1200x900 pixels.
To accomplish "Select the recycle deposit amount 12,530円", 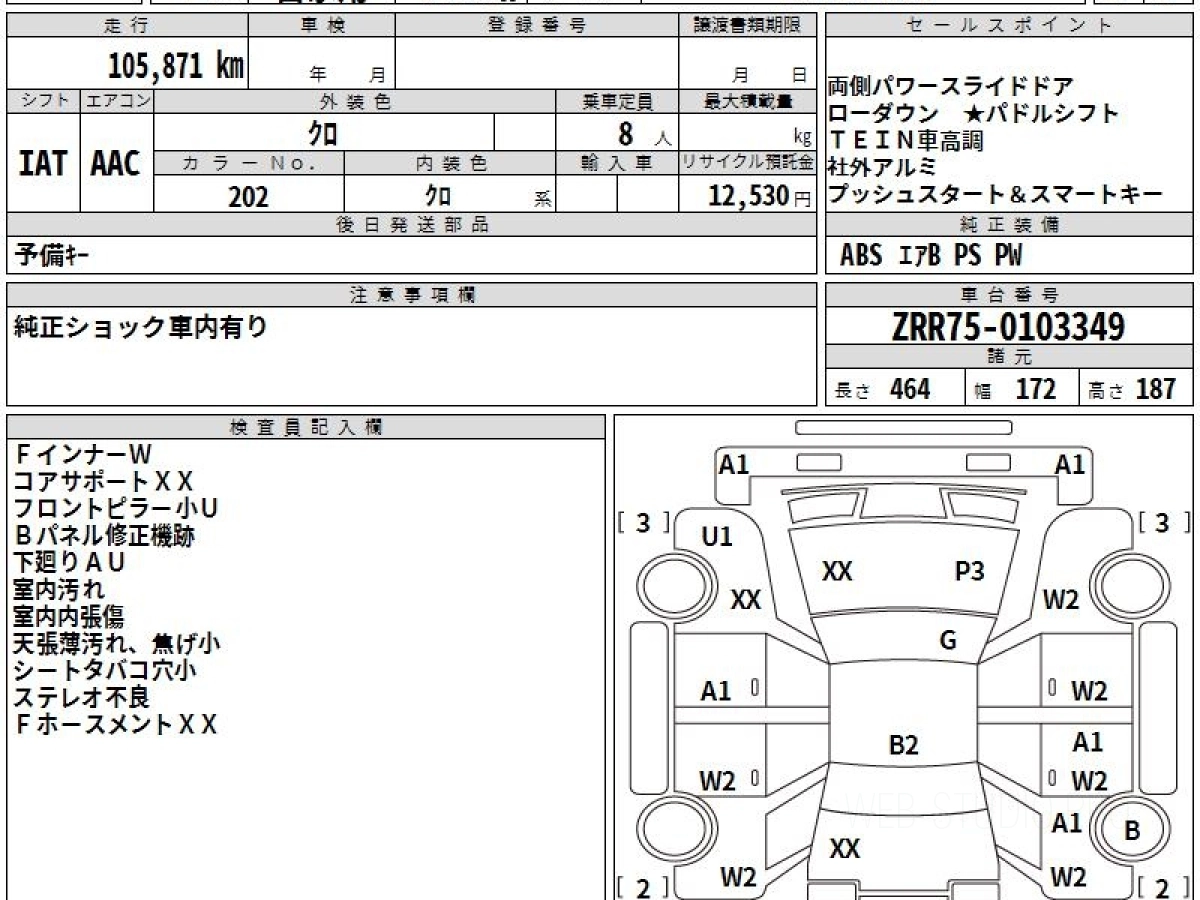I will pyautogui.click(x=760, y=196).
